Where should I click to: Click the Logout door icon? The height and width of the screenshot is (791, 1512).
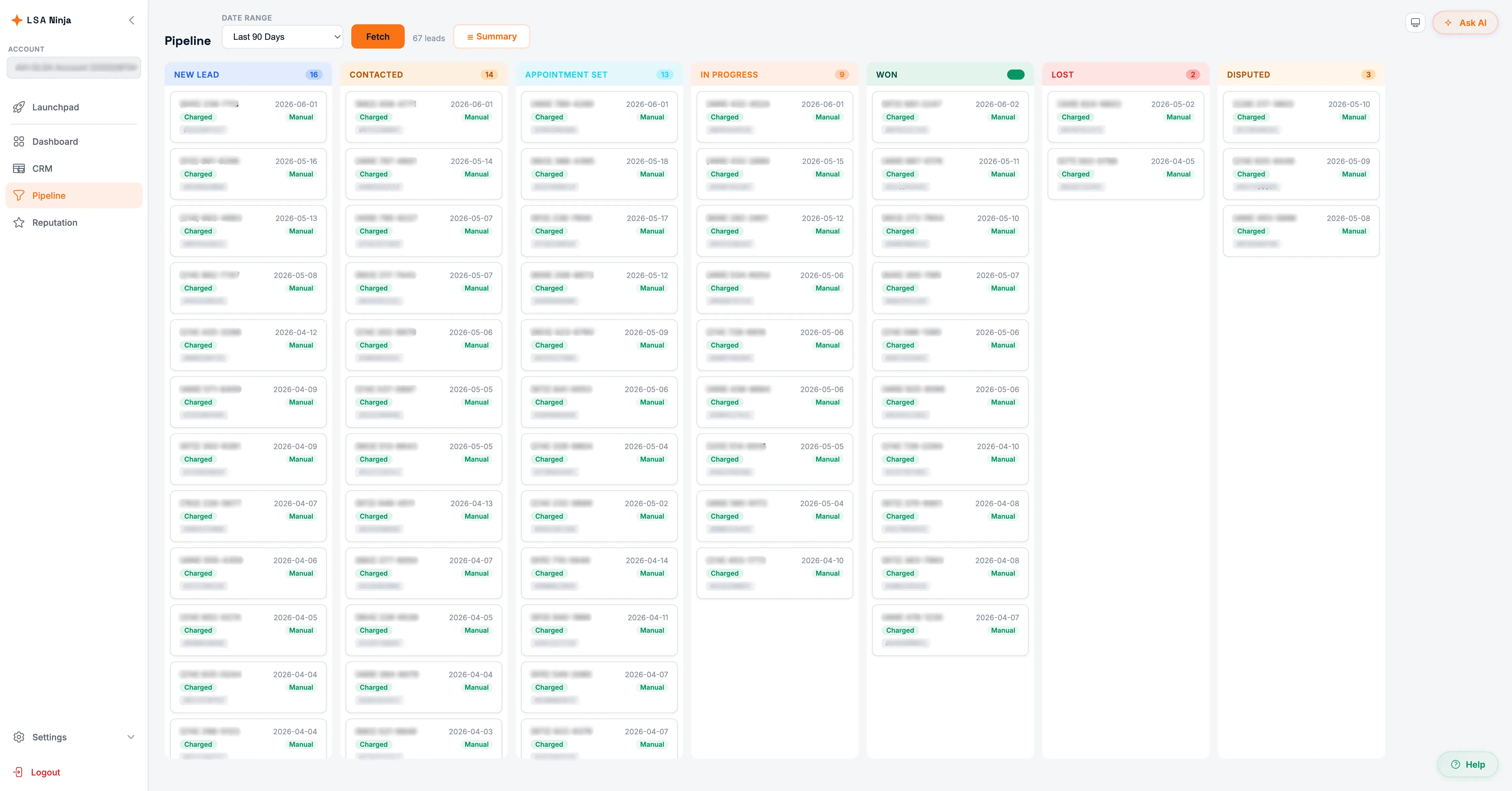click(x=18, y=772)
